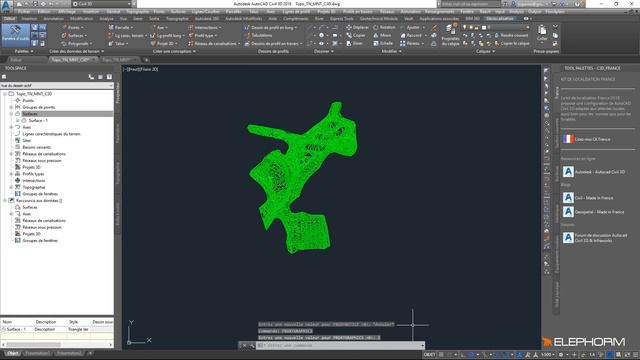
Task: Click the Toolspace help question-mark icon
Action: pyautogui.click(x=109, y=77)
